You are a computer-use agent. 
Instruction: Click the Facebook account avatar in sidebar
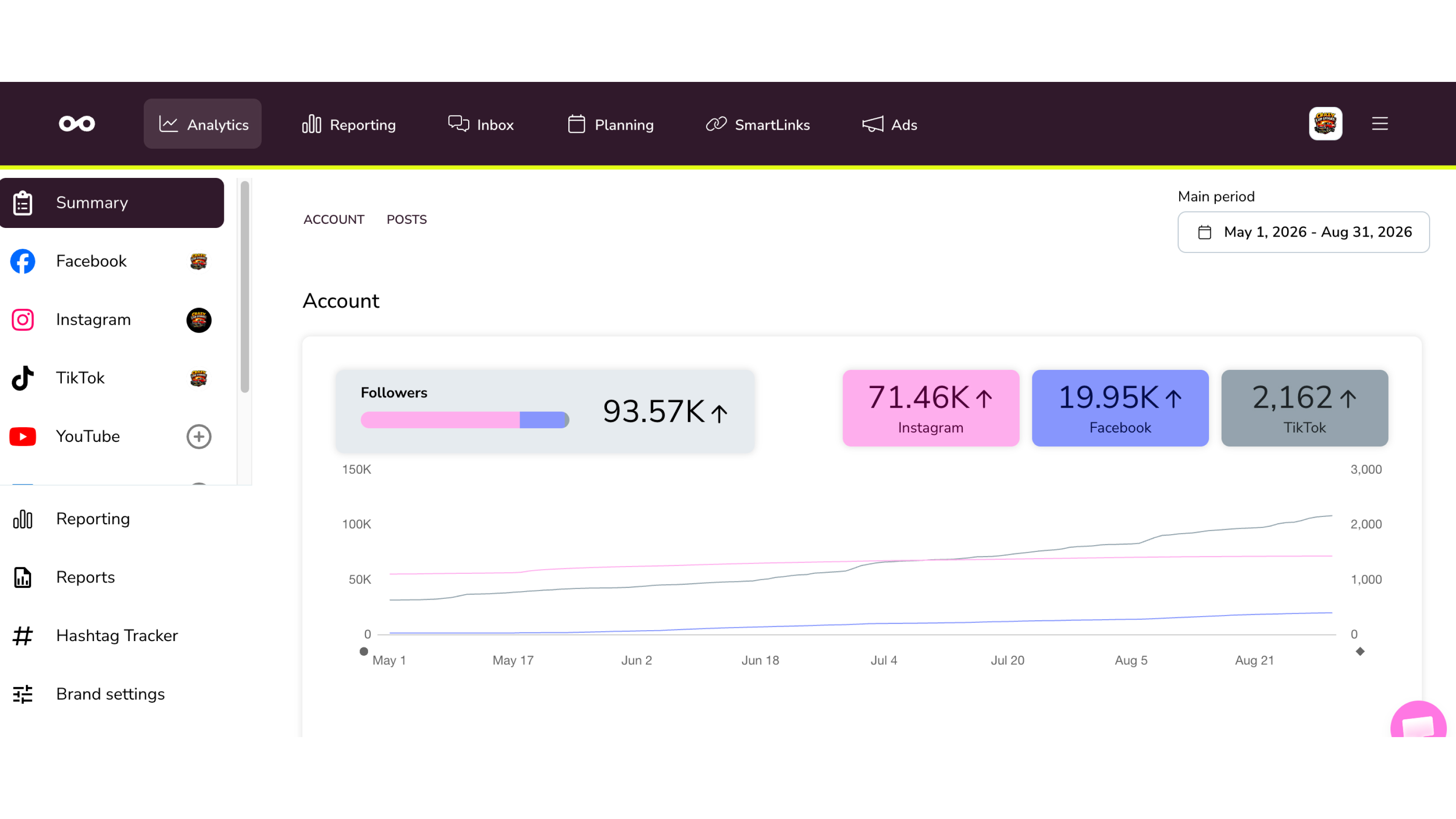pos(198,262)
